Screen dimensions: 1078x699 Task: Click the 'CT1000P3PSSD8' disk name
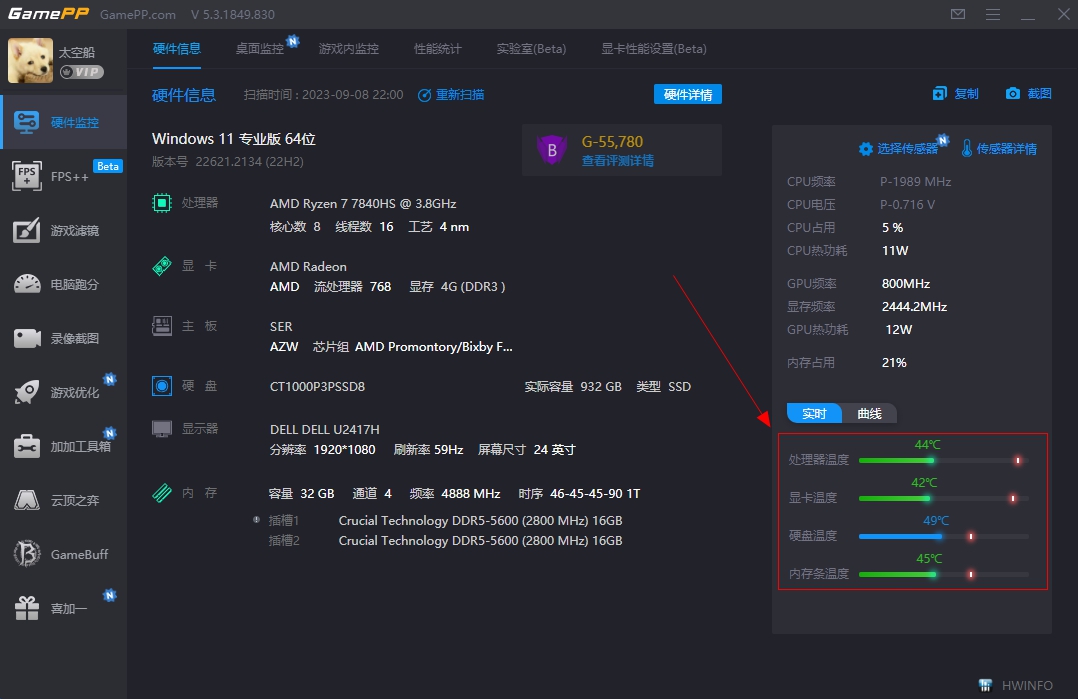point(317,386)
